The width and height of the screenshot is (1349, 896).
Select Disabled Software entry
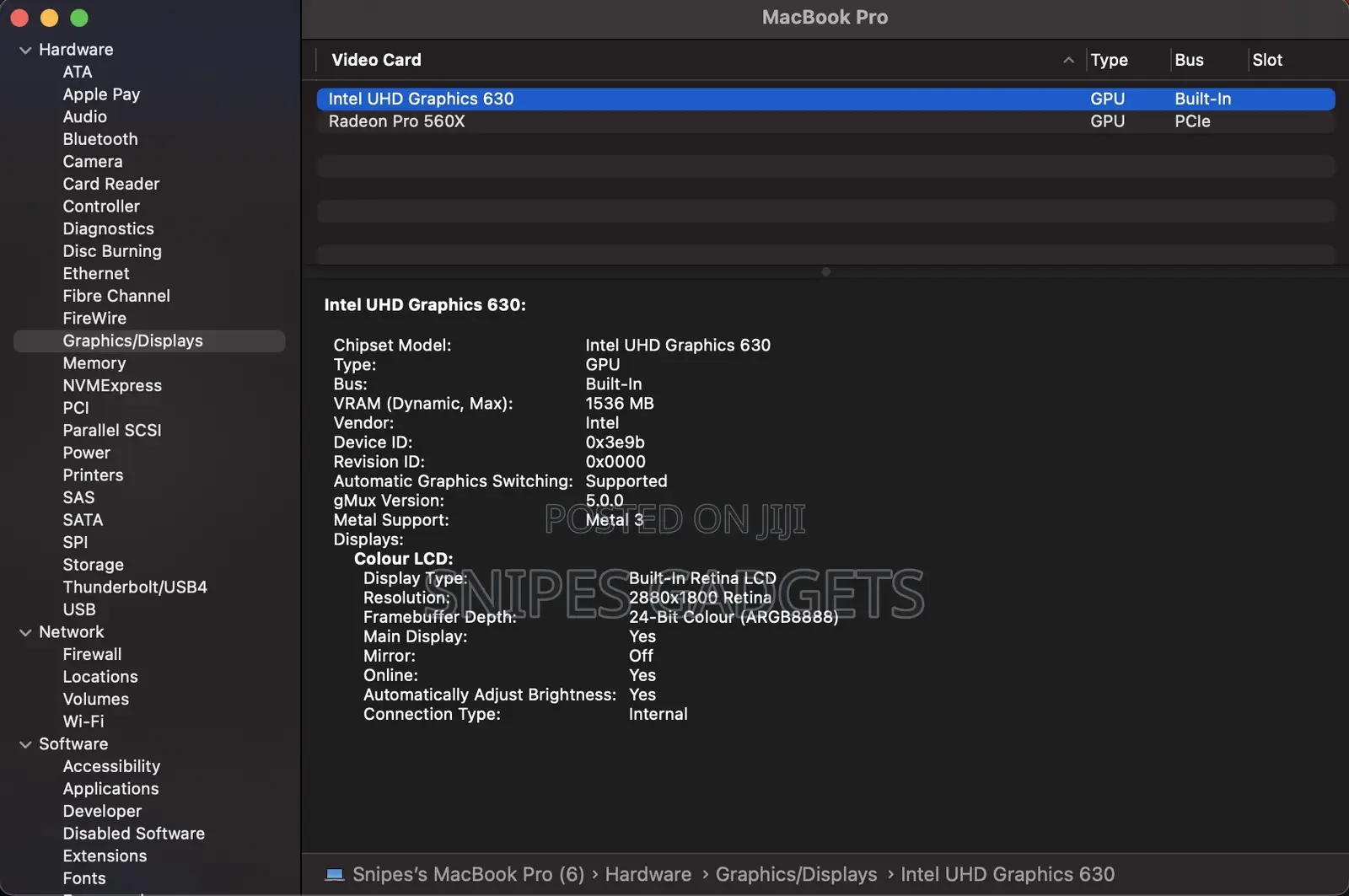(x=134, y=834)
